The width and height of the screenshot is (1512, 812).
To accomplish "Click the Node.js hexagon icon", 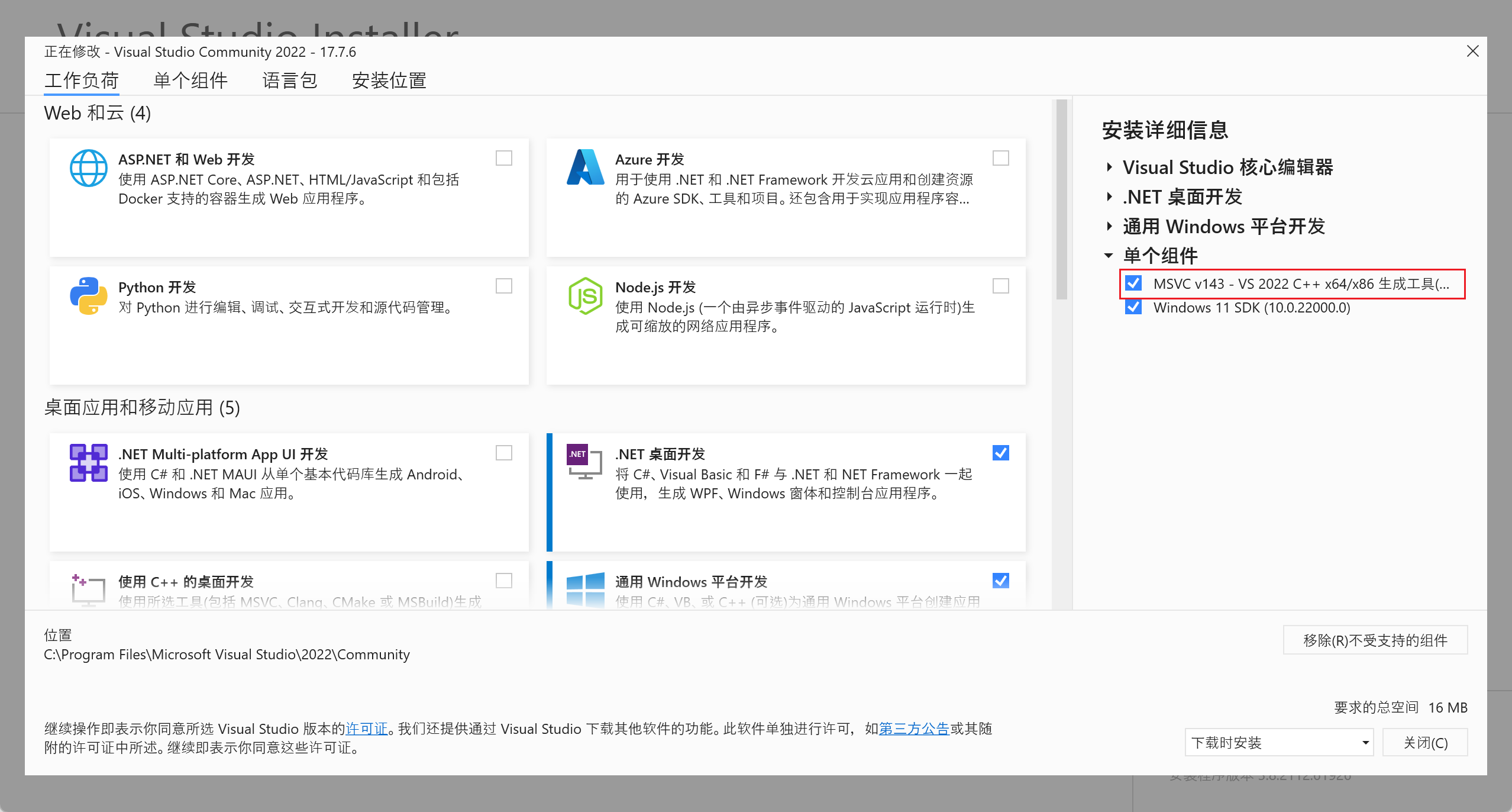I will [585, 296].
